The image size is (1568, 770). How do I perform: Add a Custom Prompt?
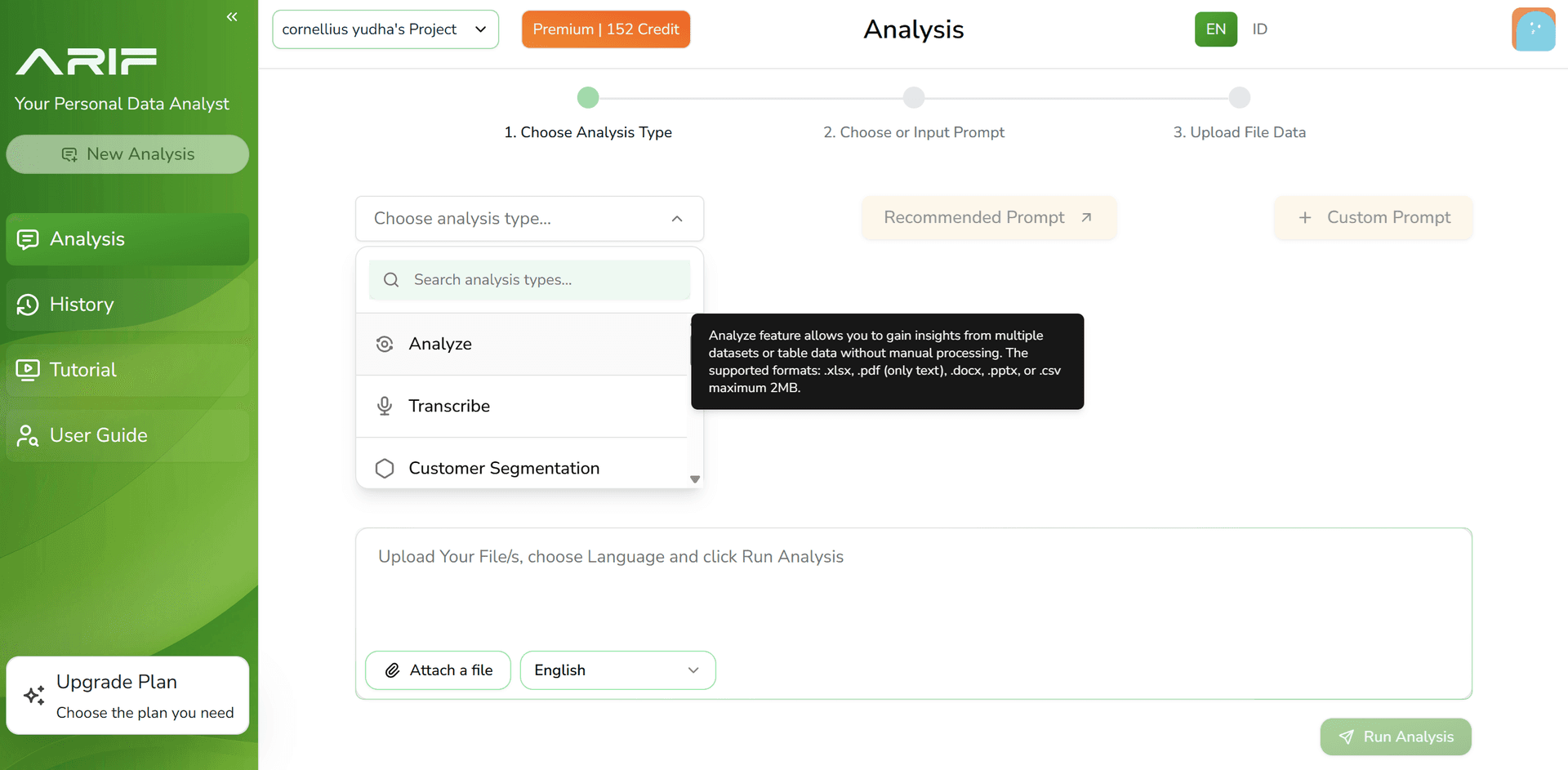[x=1374, y=217]
